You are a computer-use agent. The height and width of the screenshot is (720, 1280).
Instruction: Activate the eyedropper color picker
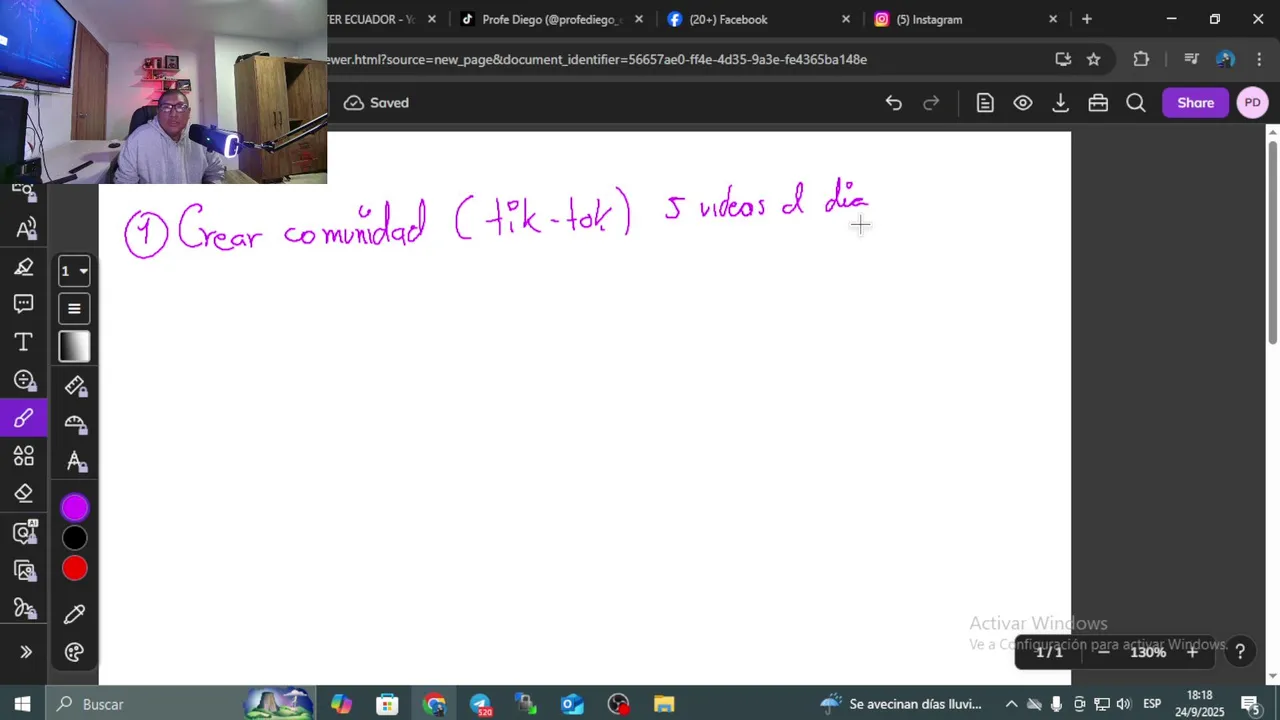75,614
